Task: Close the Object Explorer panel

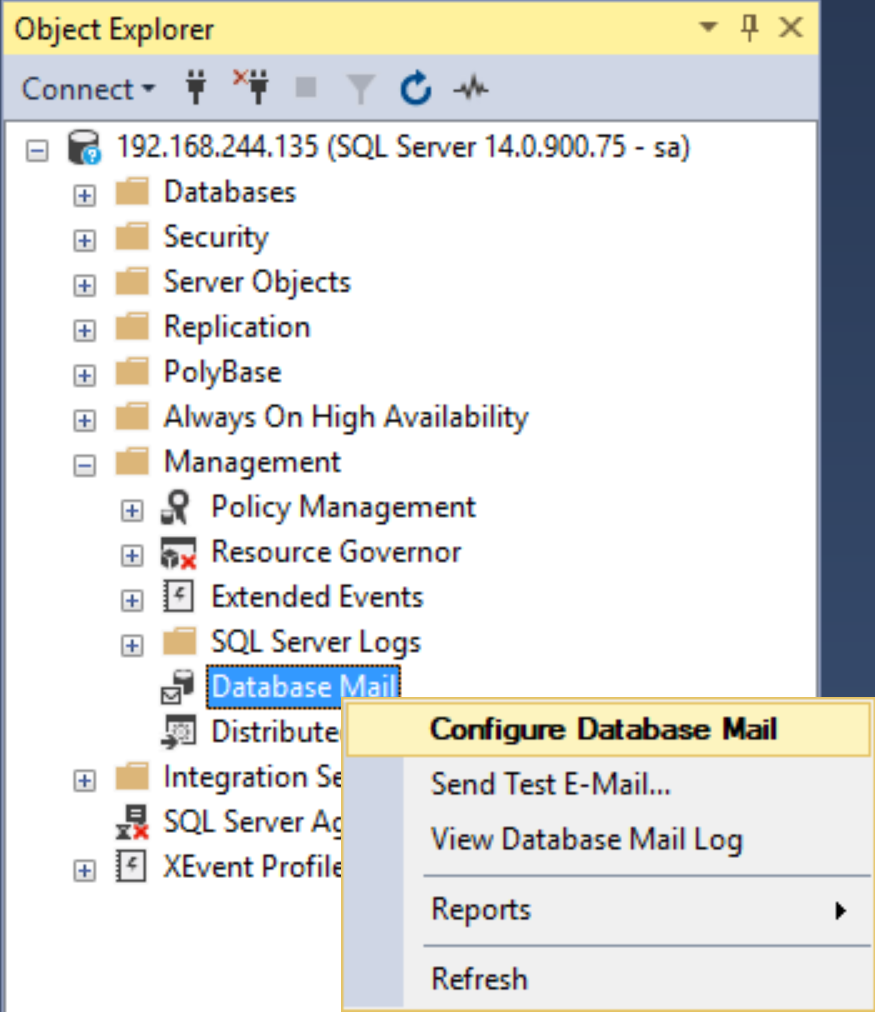Action: coord(790,28)
